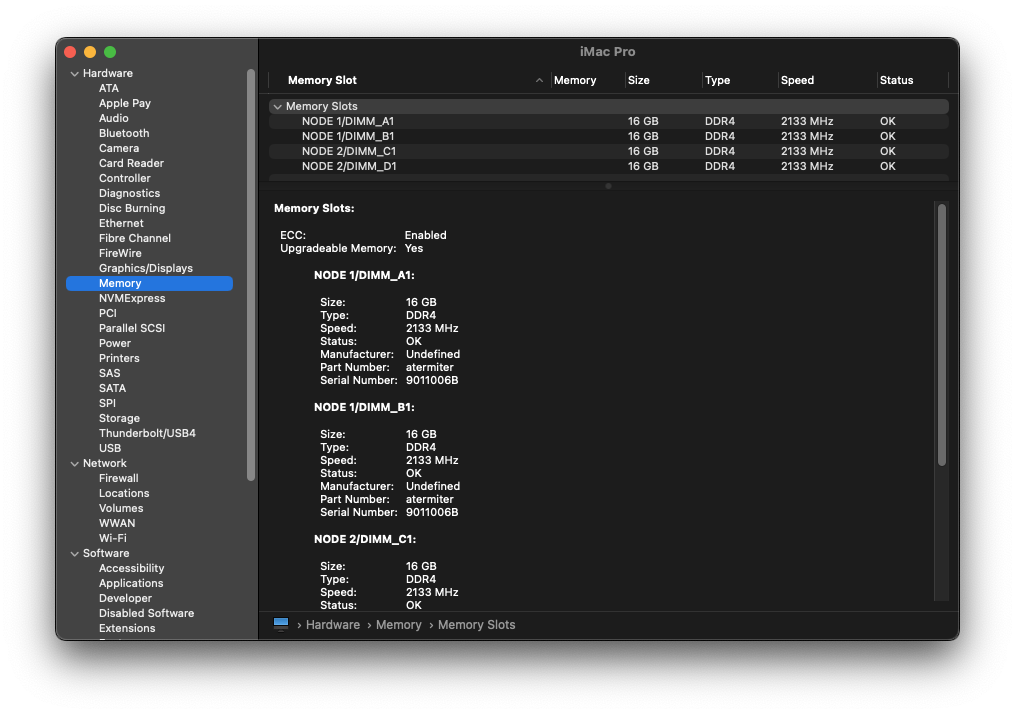1015x714 pixels.
Task: Select SPI in the sidebar
Action: pos(107,403)
